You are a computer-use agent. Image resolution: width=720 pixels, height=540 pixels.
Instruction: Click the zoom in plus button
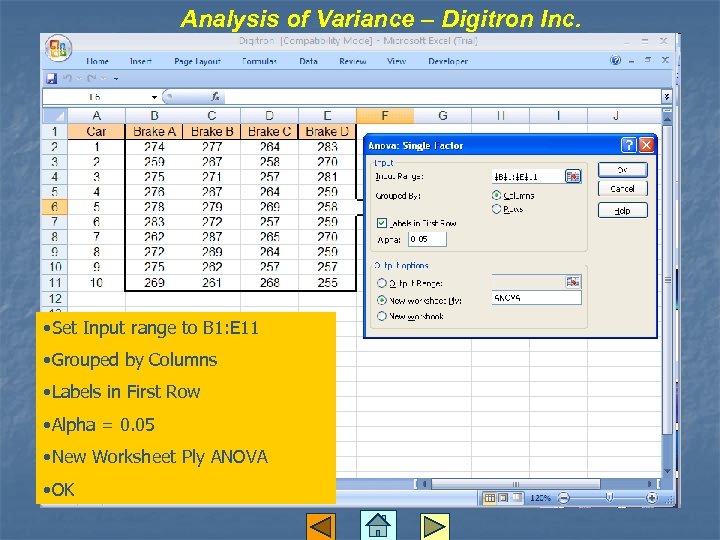651,498
